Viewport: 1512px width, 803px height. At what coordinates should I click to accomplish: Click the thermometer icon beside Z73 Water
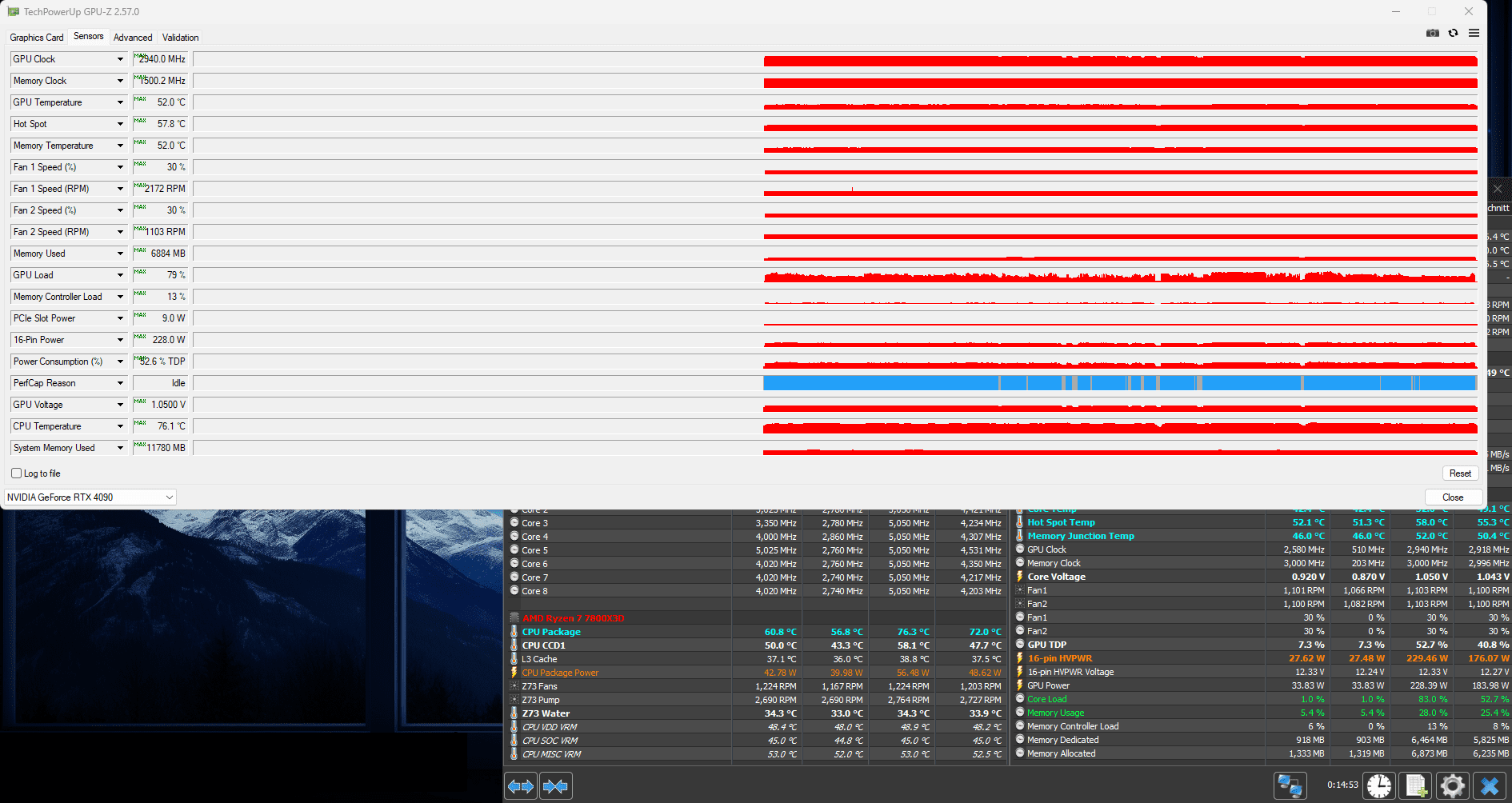[514, 713]
